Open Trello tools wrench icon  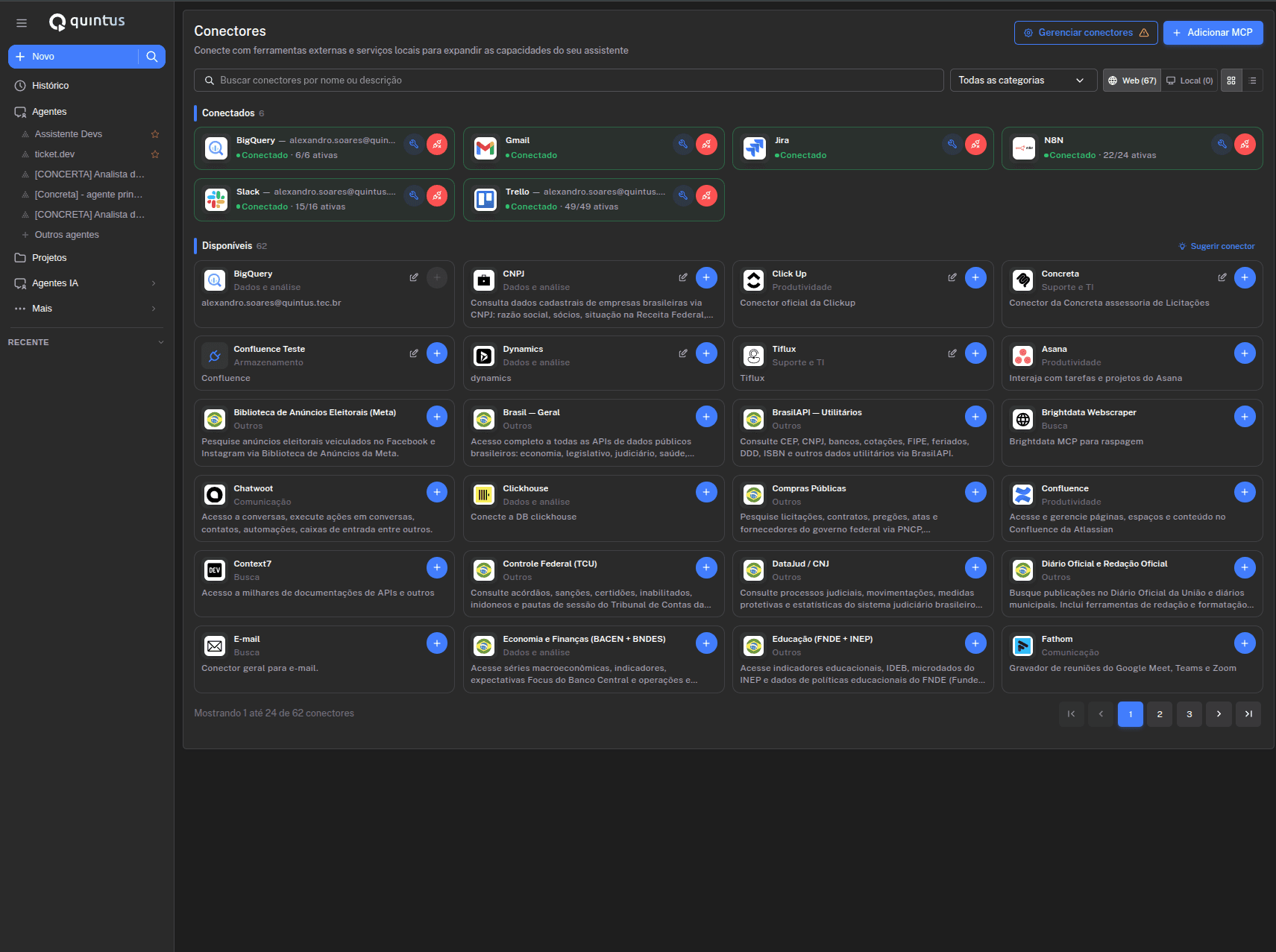683,196
